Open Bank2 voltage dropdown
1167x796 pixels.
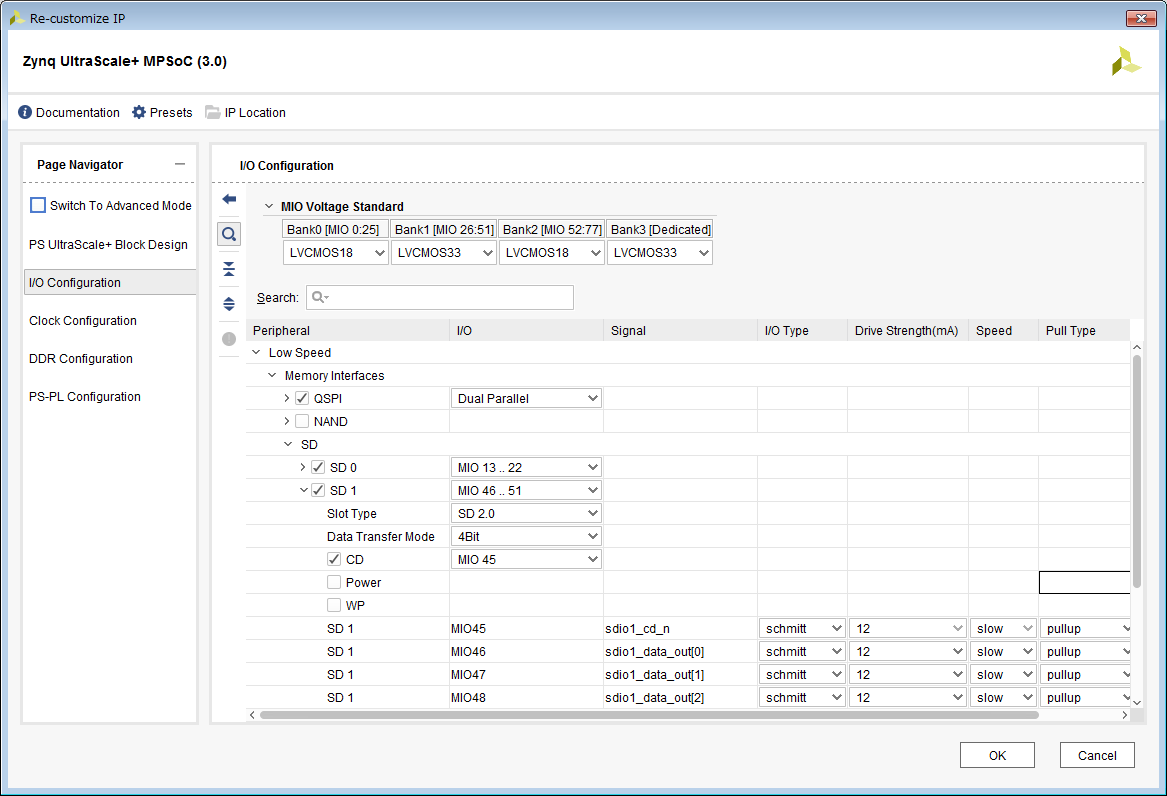click(x=551, y=253)
